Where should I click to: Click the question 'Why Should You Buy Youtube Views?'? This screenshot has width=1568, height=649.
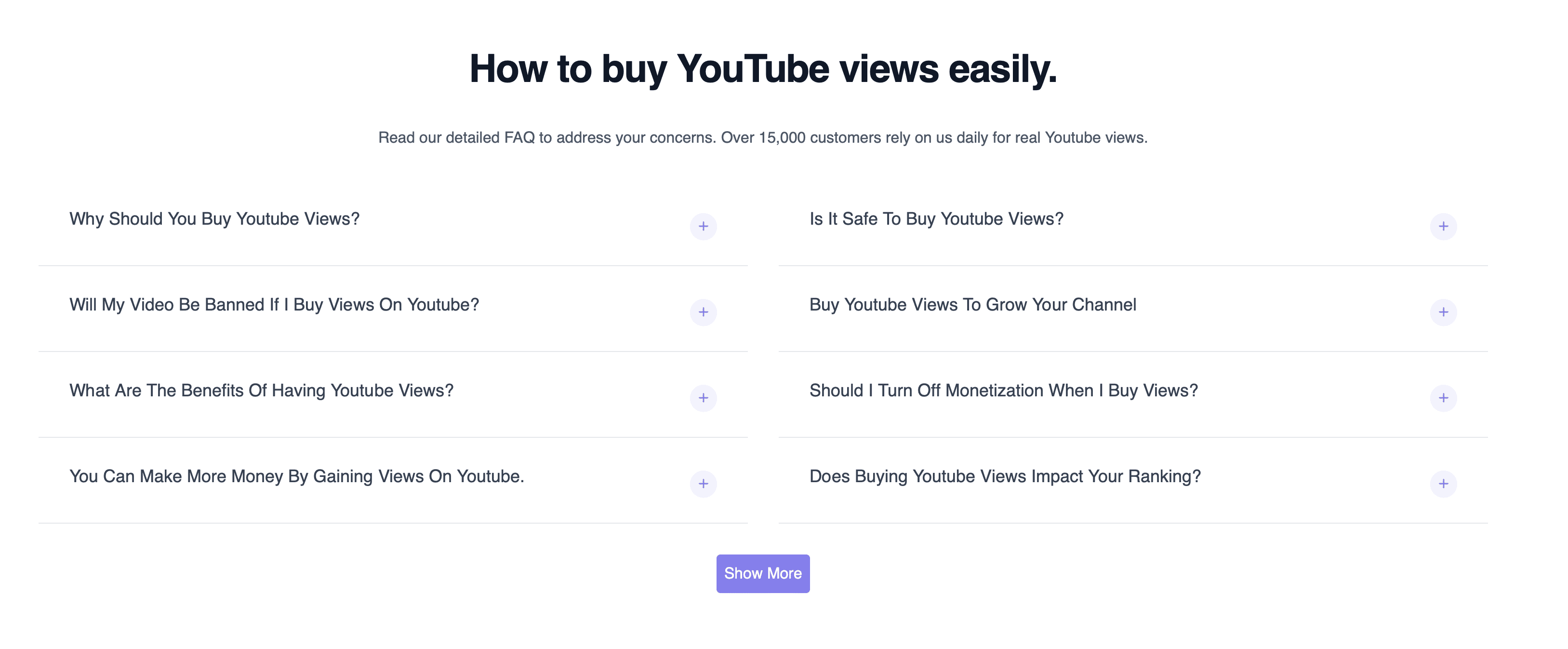[214, 218]
